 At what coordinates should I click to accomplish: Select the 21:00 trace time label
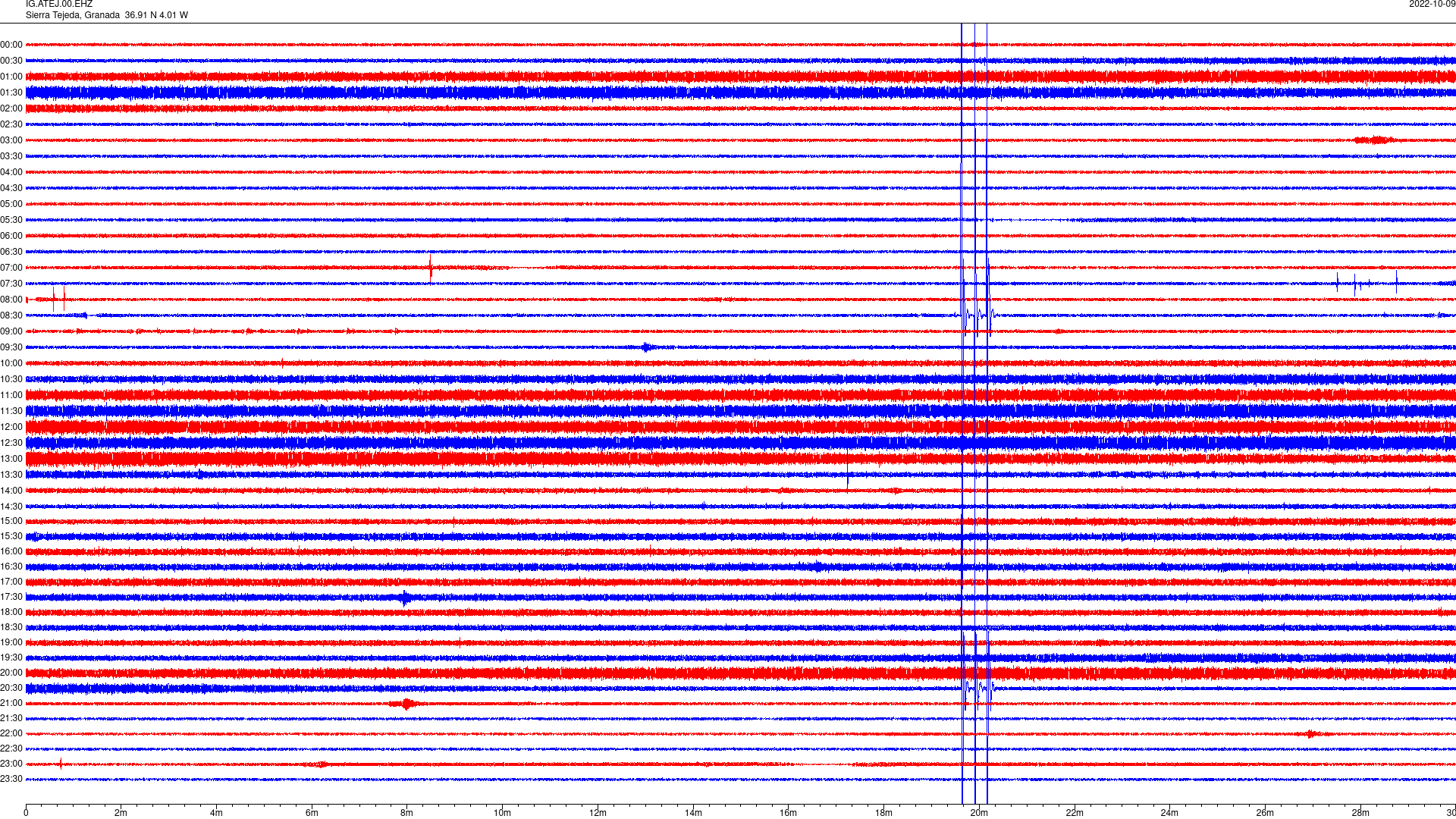tap(11, 703)
